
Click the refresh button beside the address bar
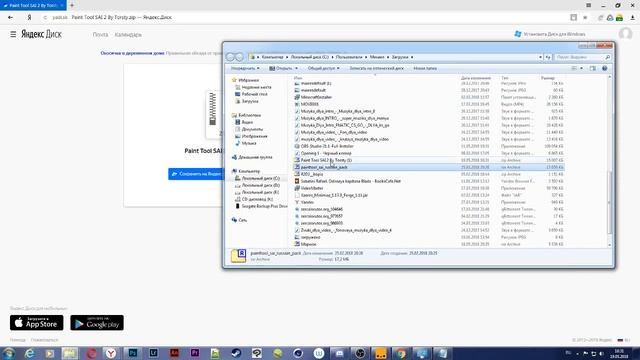(x=548, y=57)
